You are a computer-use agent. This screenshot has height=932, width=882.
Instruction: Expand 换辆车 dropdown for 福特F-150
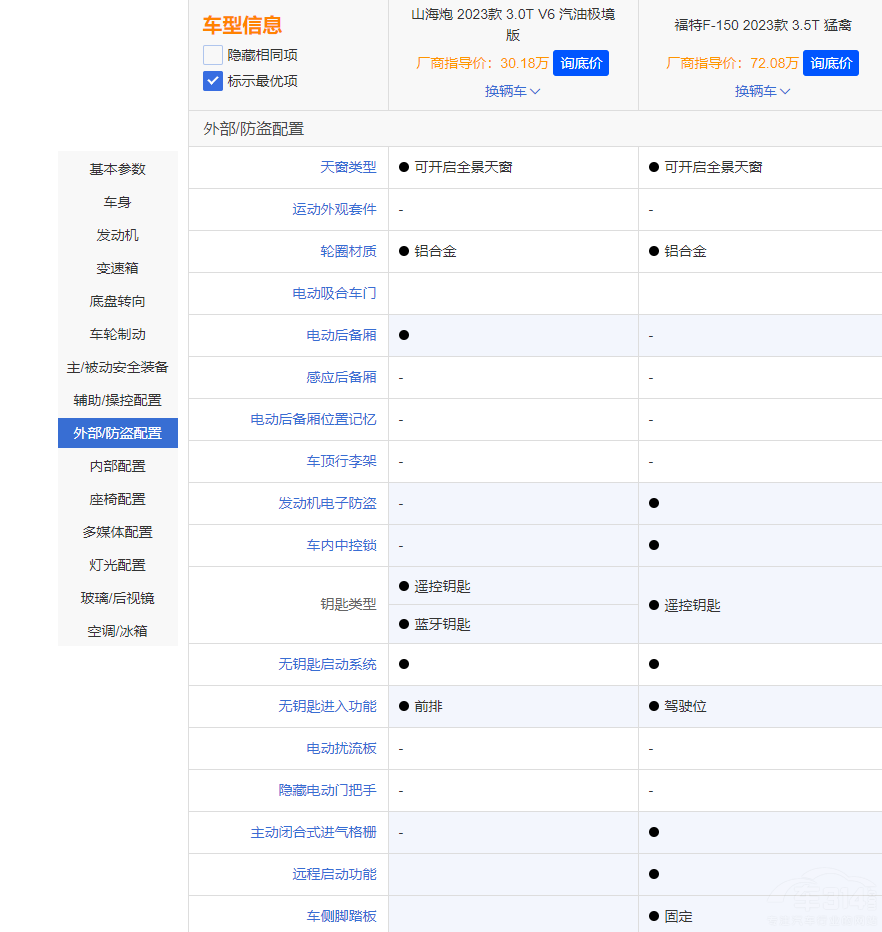(x=763, y=91)
